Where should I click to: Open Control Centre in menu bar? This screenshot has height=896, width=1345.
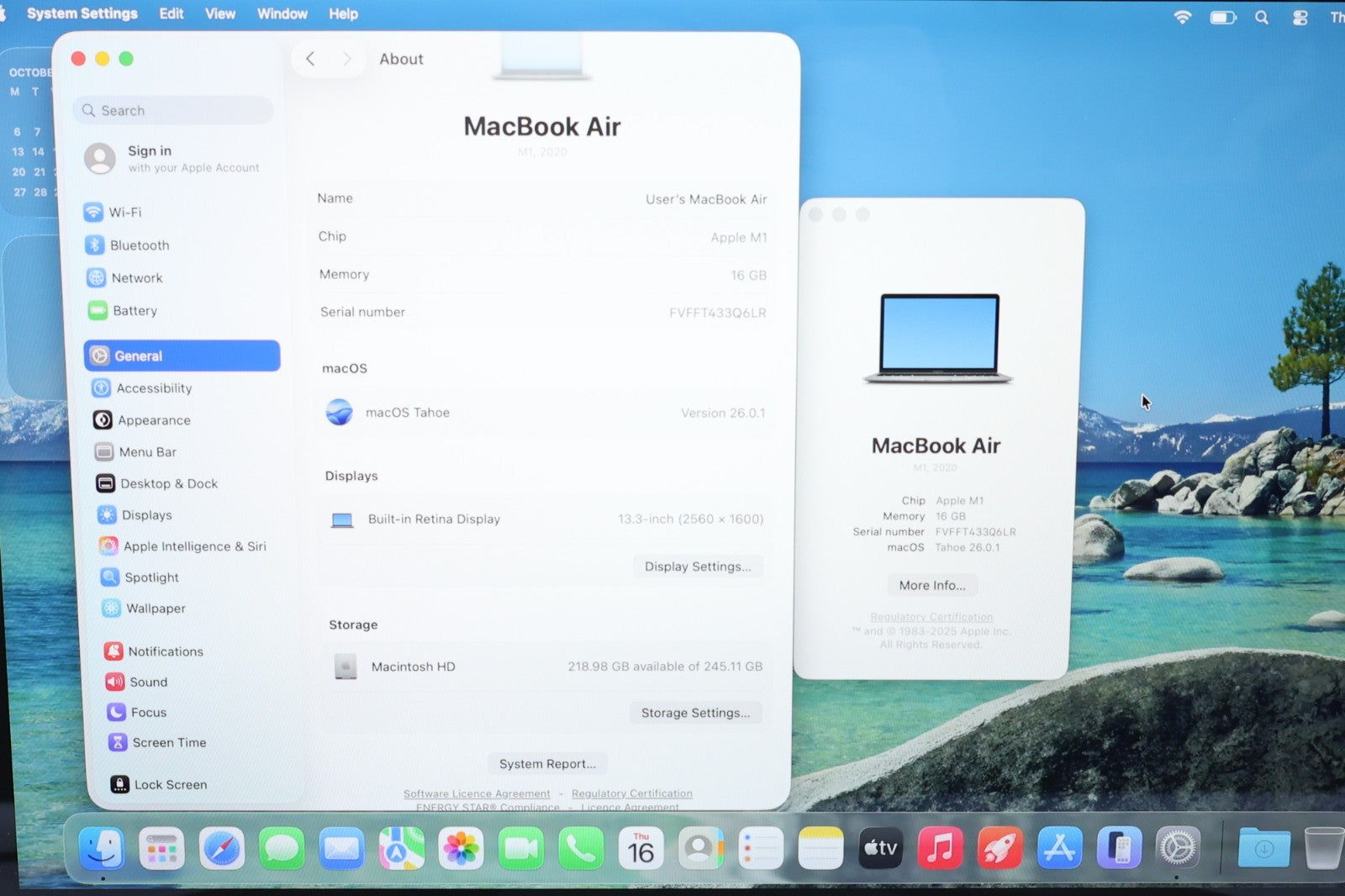point(1300,18)
